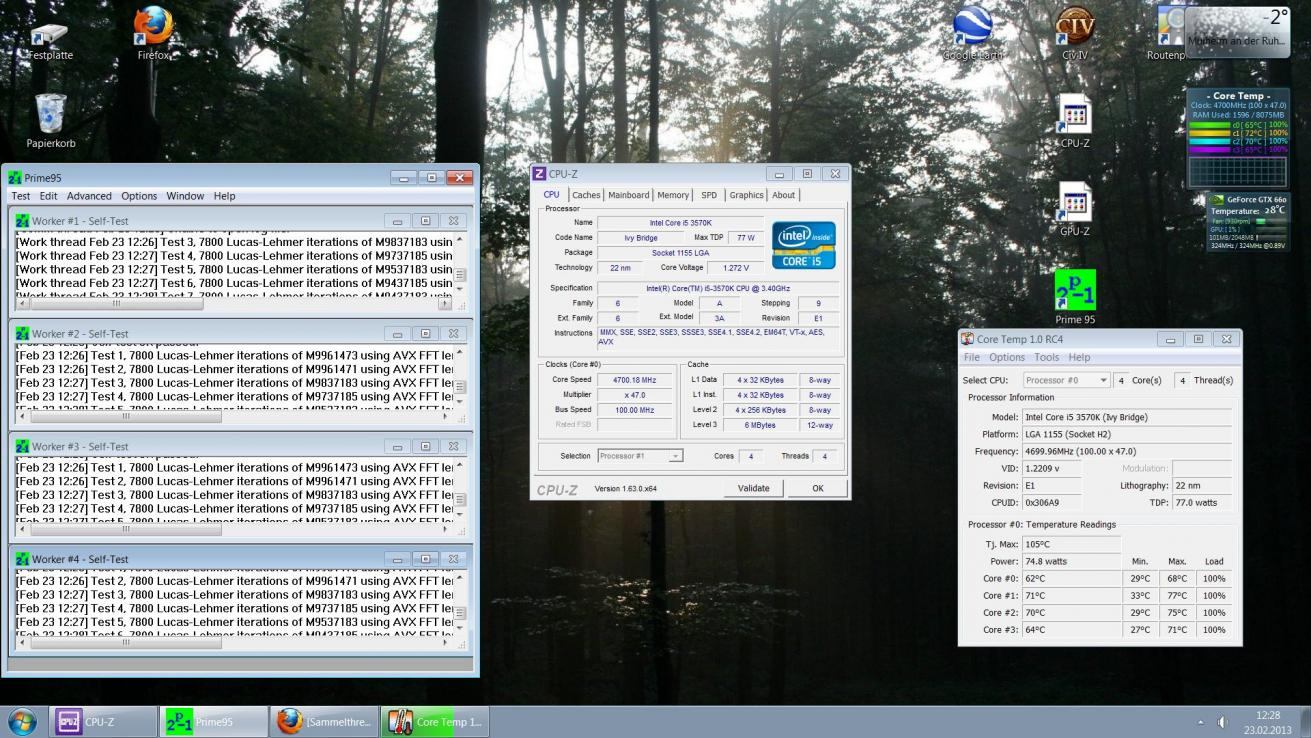Image resolution: width=1311 pixels, height=738 pixels.
Task: Click Core Temp Power 74.8 watts value
Action: point(1071,562)
